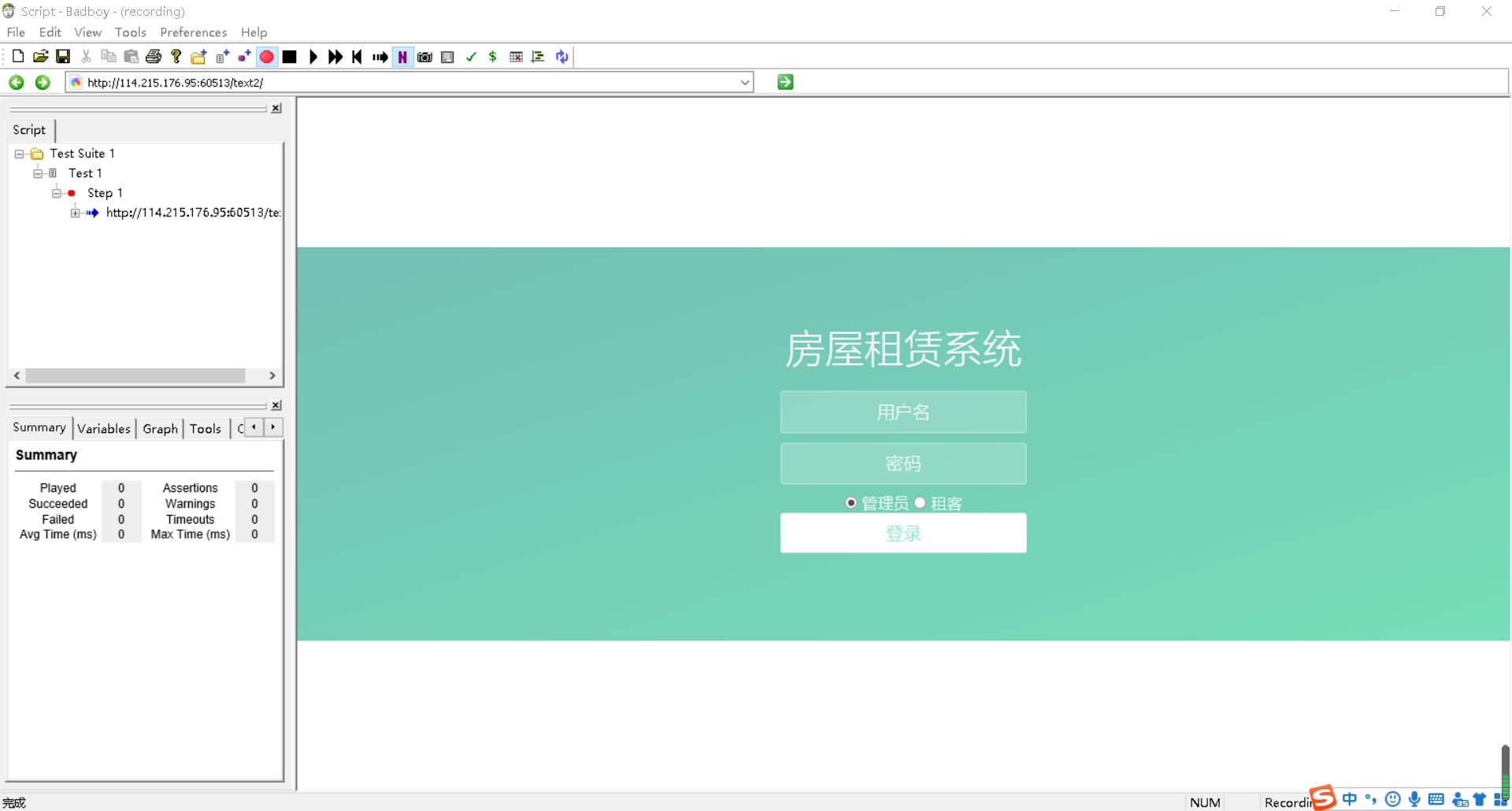Open the File menu
Viewport: 1512px width, 811px height.
(x=16, y=32)
